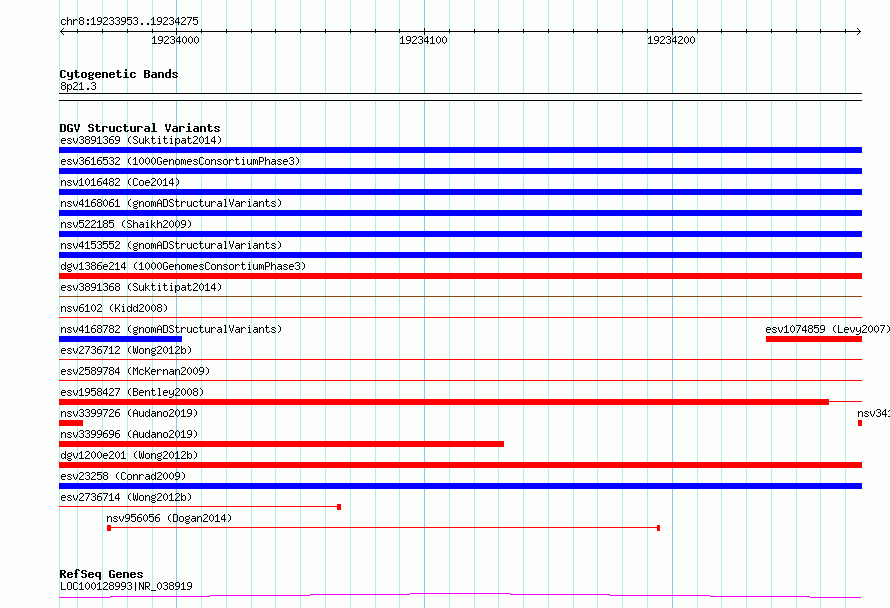Open nsv4168061 (gnomADStructuralVariants) variant label
This screenshot has height=608, width=890.
point(171,203)
